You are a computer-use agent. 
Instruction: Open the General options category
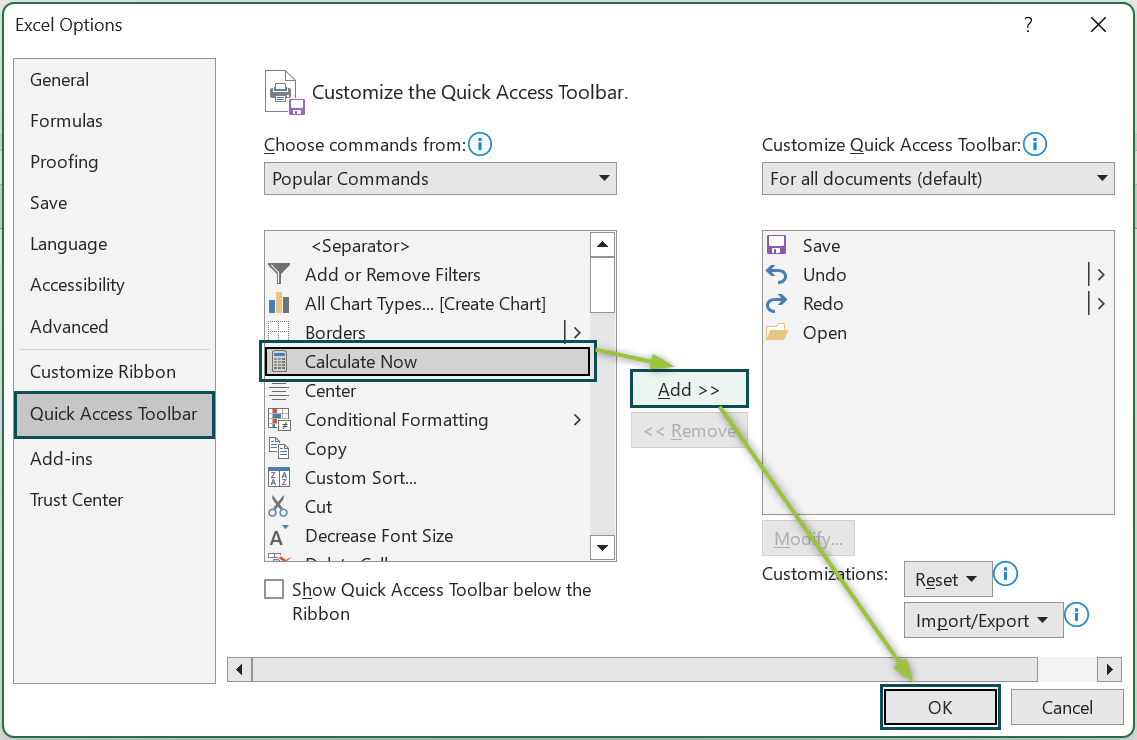click(114, 80)
